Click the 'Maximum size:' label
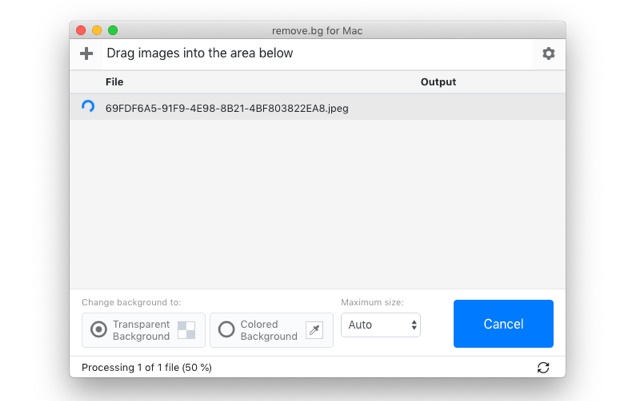The height and width of the screenshot is (401, 640). pos(372,303)
